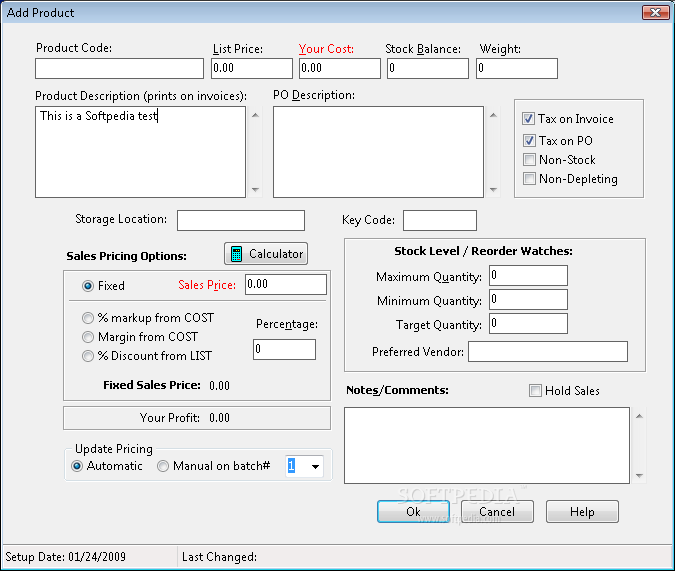Click the Your Cost input
This screenshot has width=675, height=571.
pyautogui.click(x=340, y=68)
